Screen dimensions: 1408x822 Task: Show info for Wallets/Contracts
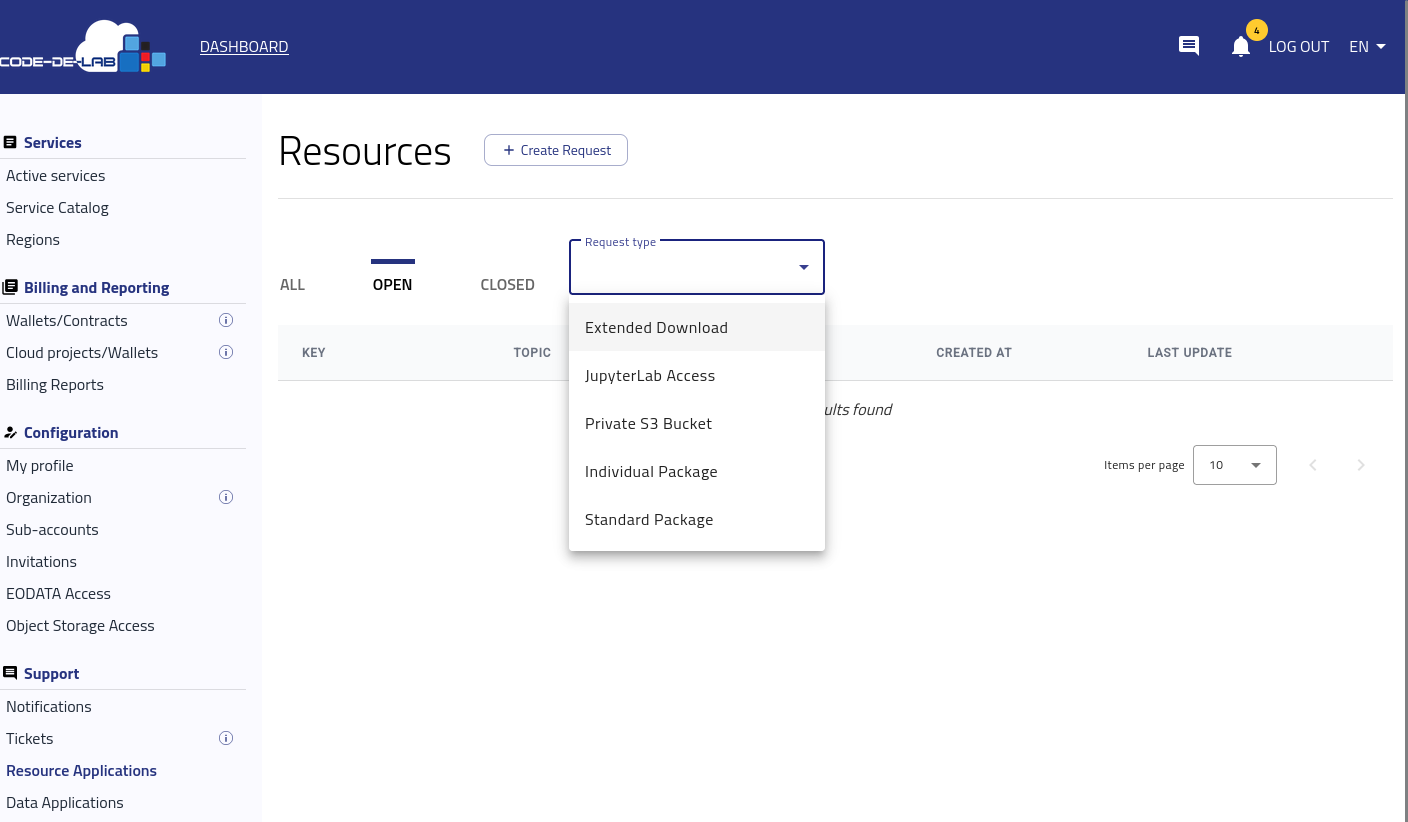226,321
